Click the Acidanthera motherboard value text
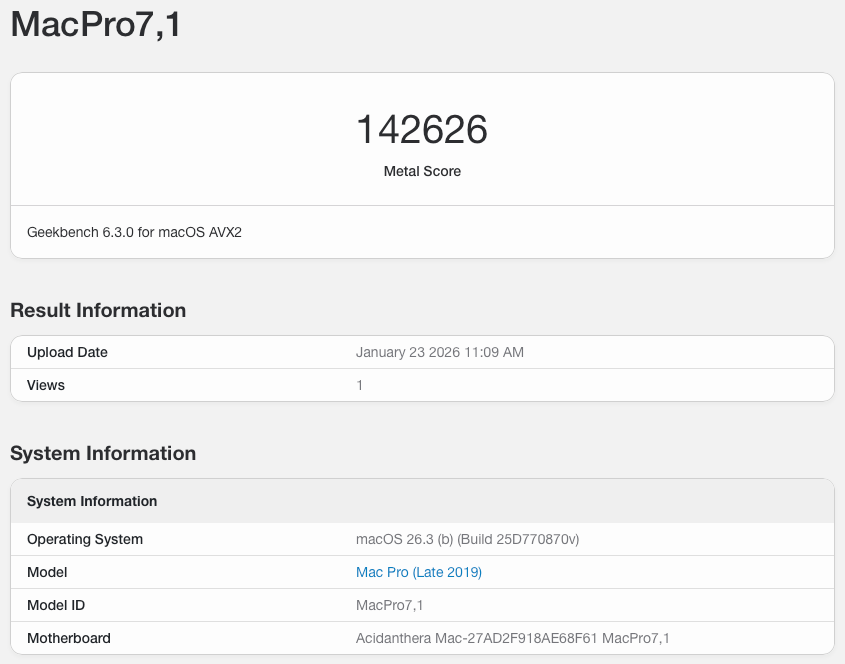 [x=513, y=638]
